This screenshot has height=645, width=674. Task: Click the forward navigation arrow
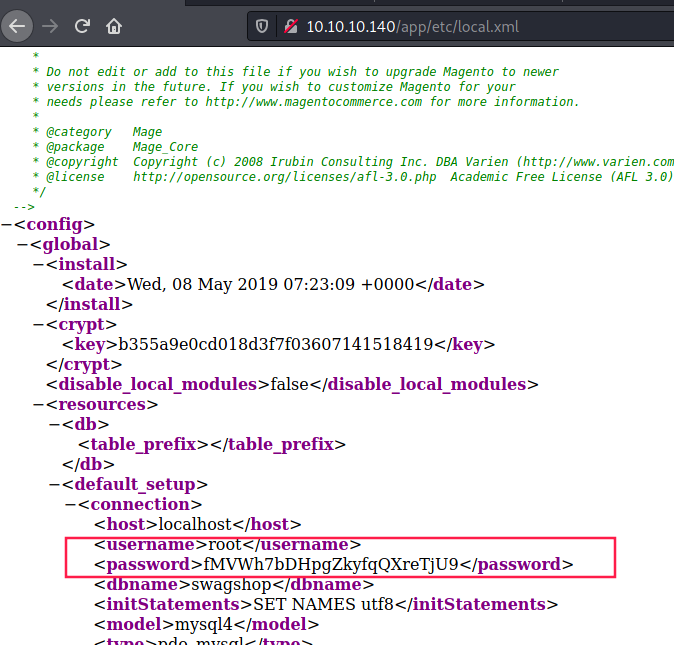[50, 26]
